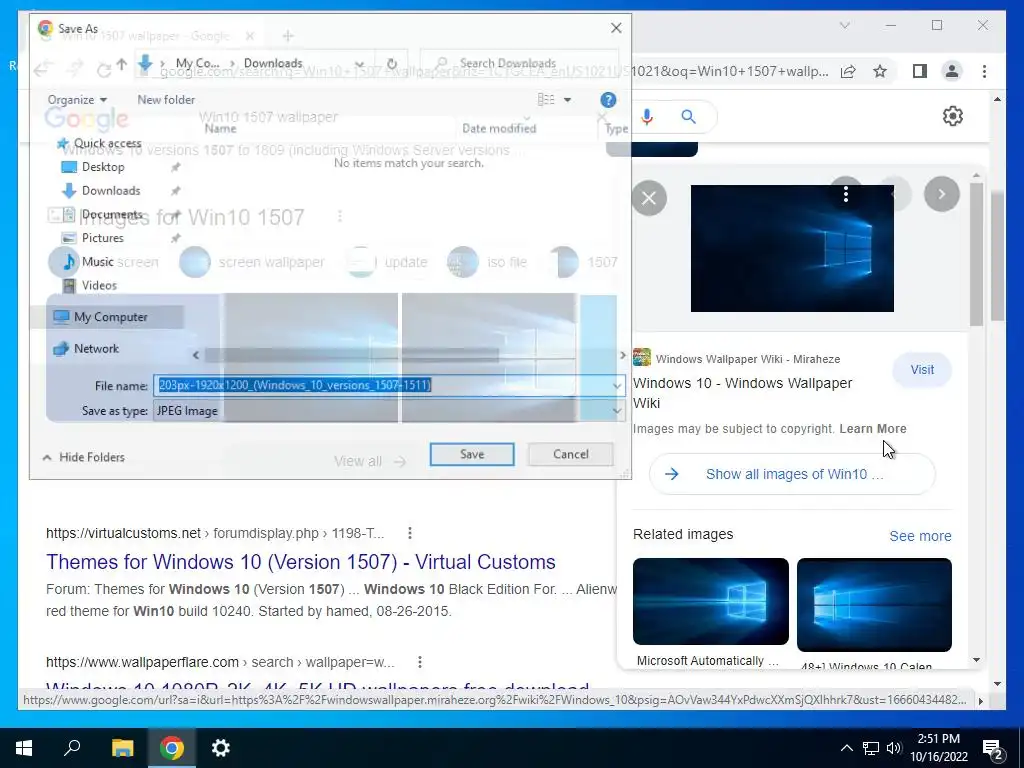Screen dimensions: 1024x768
Task: Open Windows 10 - Windows Wallpaper Wiki link
Action: (x=743, y=393)
